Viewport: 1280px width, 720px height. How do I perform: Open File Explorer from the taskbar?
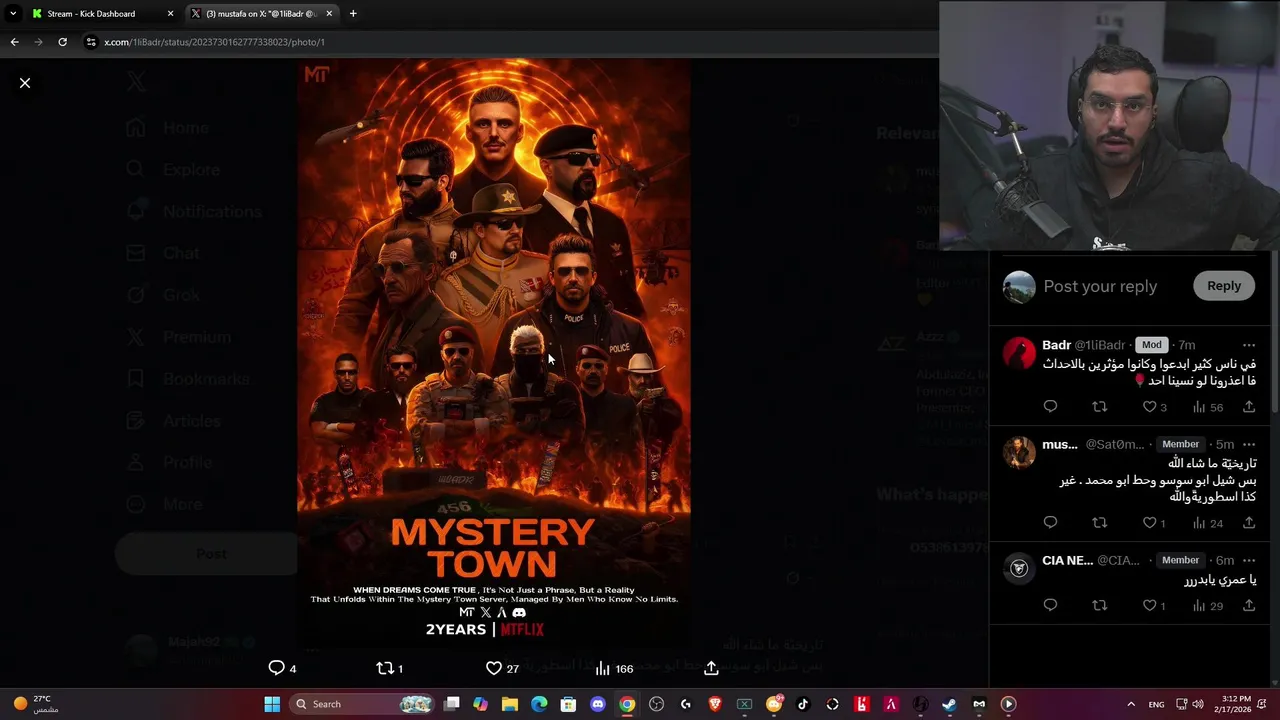click(x=510, y=704)
